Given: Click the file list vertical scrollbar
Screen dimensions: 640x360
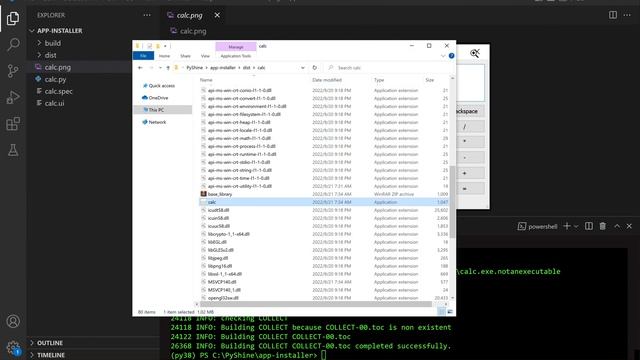Looking at the screenshot, I should (452, 202).
